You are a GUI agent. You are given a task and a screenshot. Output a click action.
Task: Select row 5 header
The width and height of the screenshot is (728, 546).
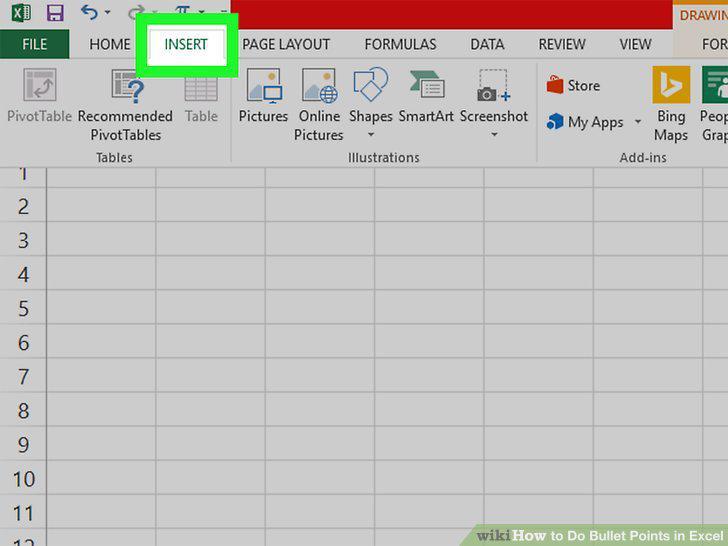pos(23,308)
